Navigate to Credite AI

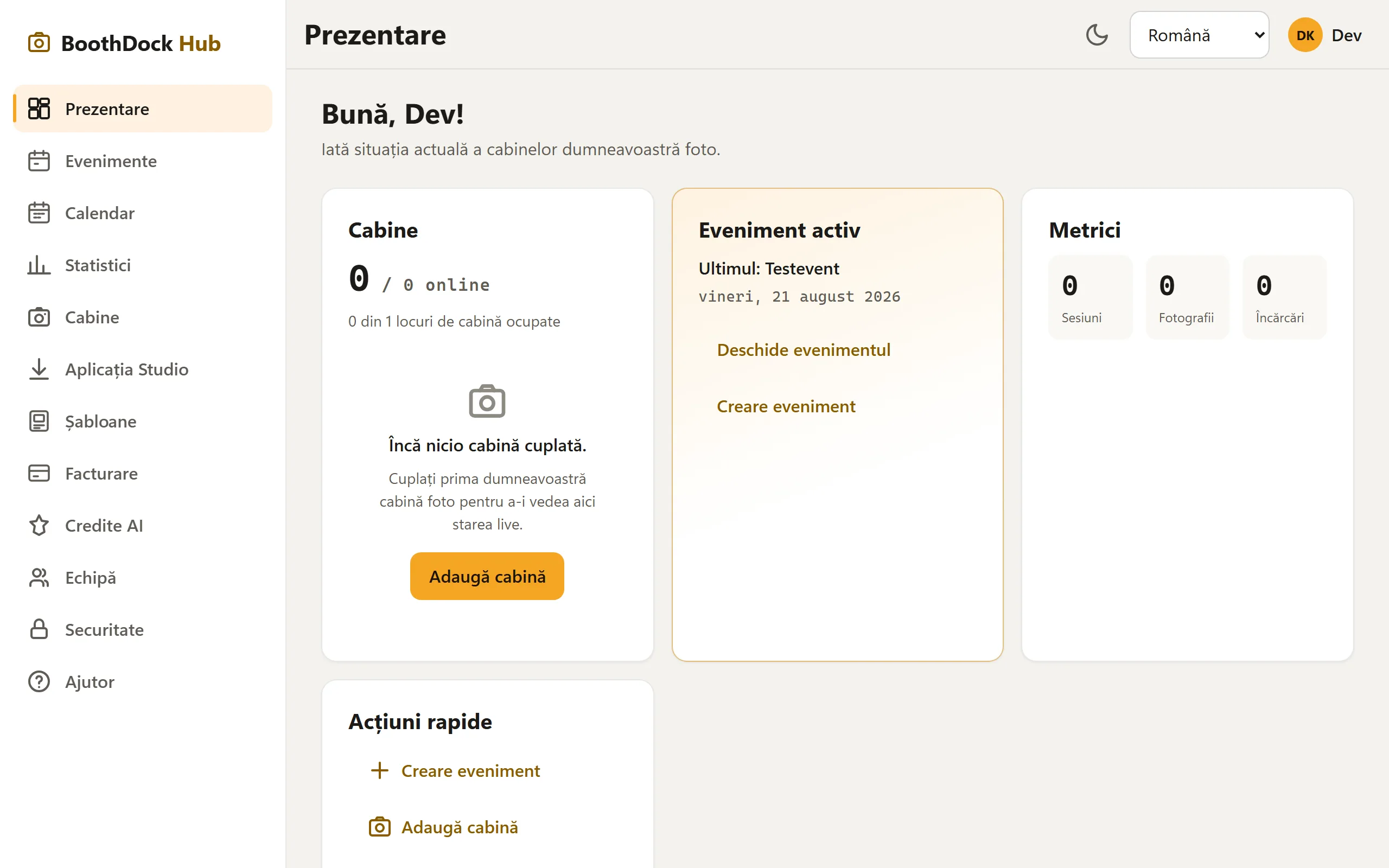pyautogui.click(x=142, y=525)
